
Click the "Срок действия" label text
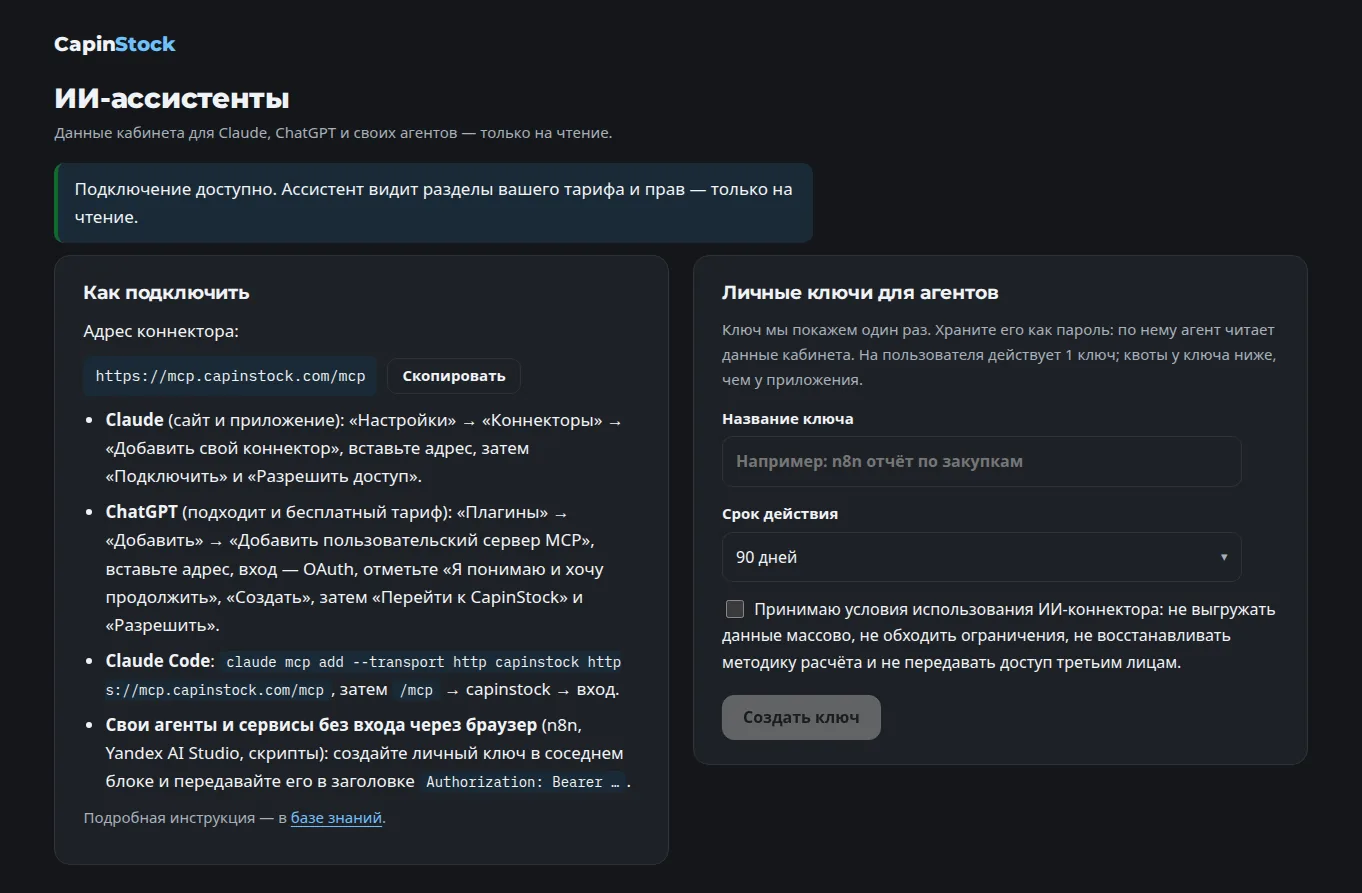(x=780, y=514)
